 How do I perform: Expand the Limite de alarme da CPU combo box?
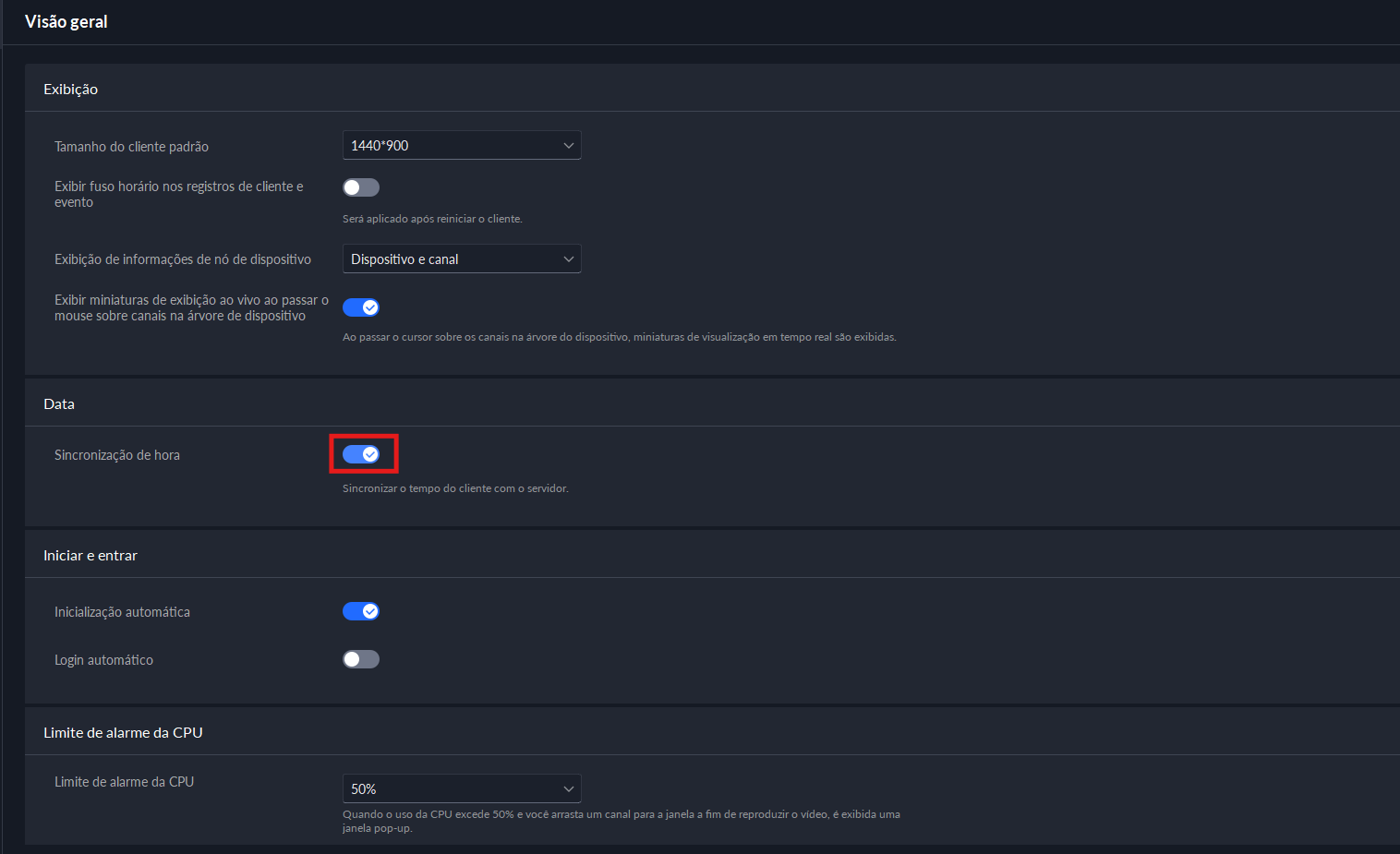pyautogui.click(x=461, y=789)
